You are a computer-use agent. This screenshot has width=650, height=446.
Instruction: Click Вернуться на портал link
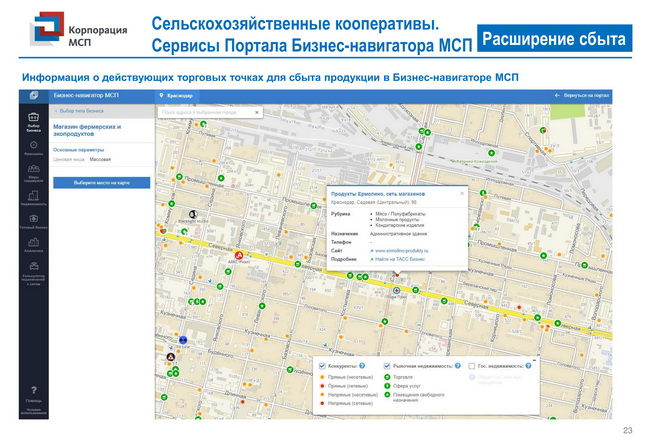tap(581, 95)
